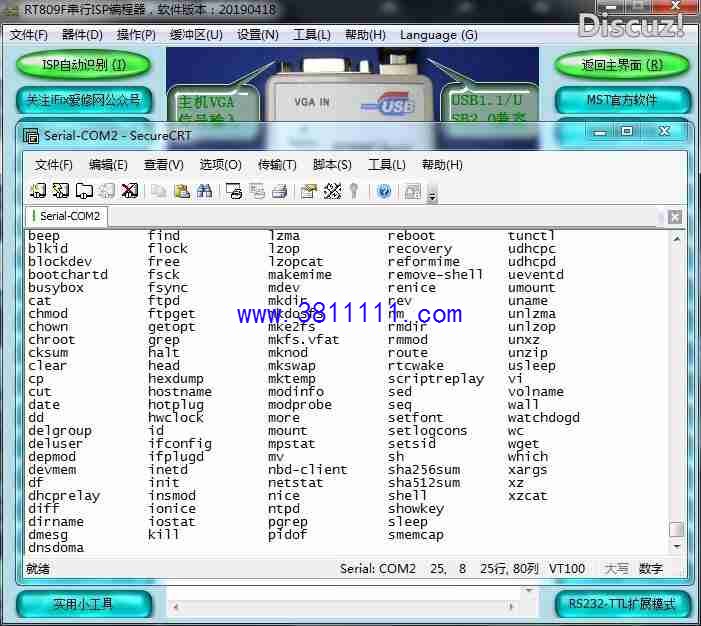Click left arrow of RT809F horizontal scrollbar
The image size is (701, 626).
[176, 607]
